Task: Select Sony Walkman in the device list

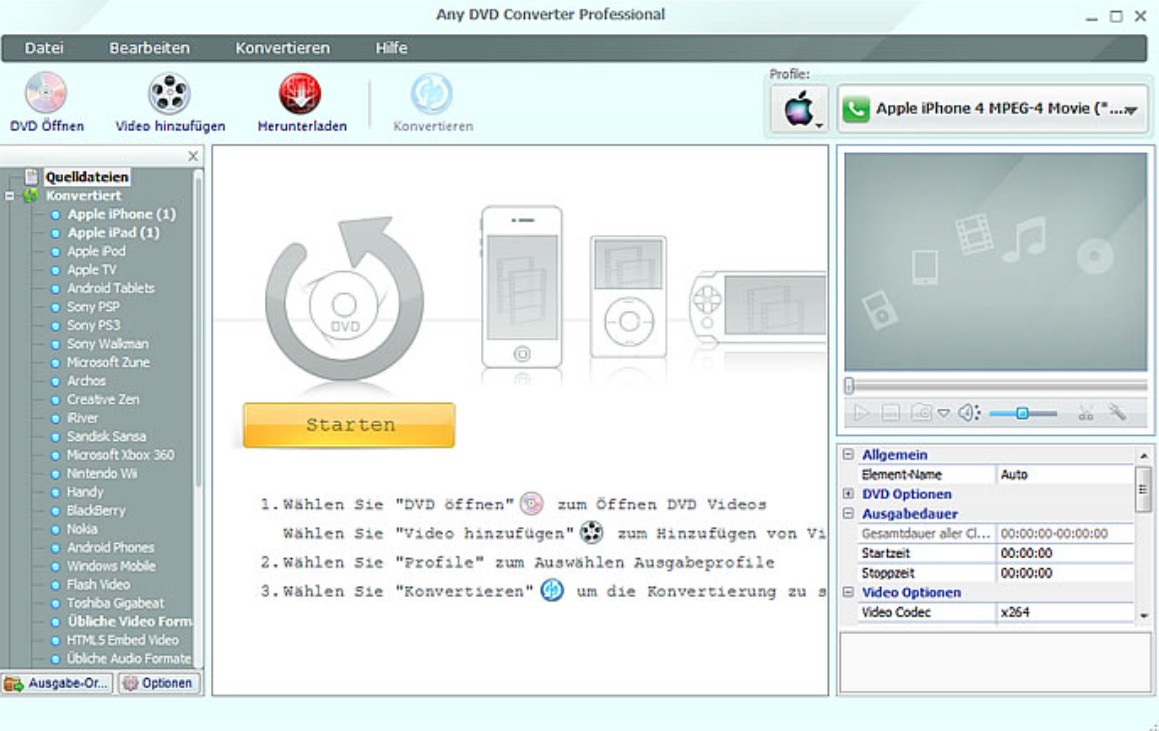Action: click(108, 344)
